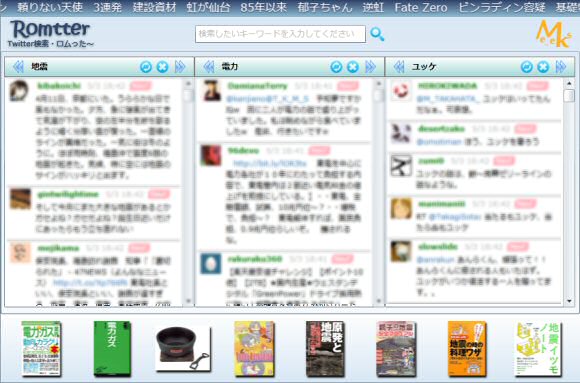The height and width of the screenshot is (383, 580).
Task: Close the 地震 column
Action: [x=162, y=67]
